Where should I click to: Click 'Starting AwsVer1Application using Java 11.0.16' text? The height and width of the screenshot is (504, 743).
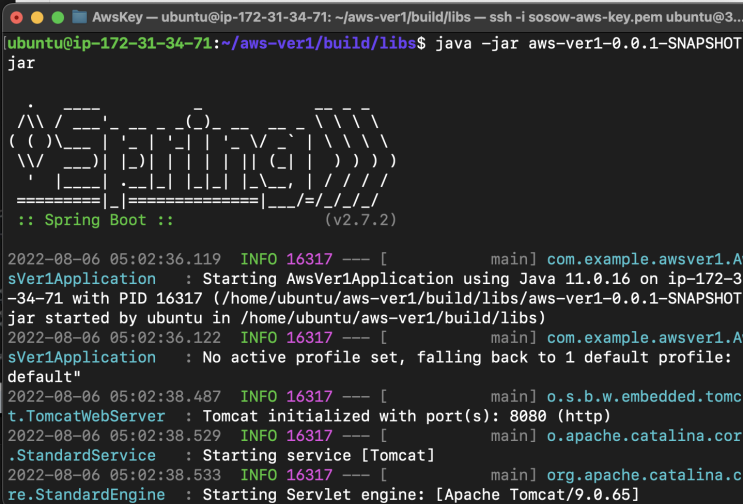(416, 279)
